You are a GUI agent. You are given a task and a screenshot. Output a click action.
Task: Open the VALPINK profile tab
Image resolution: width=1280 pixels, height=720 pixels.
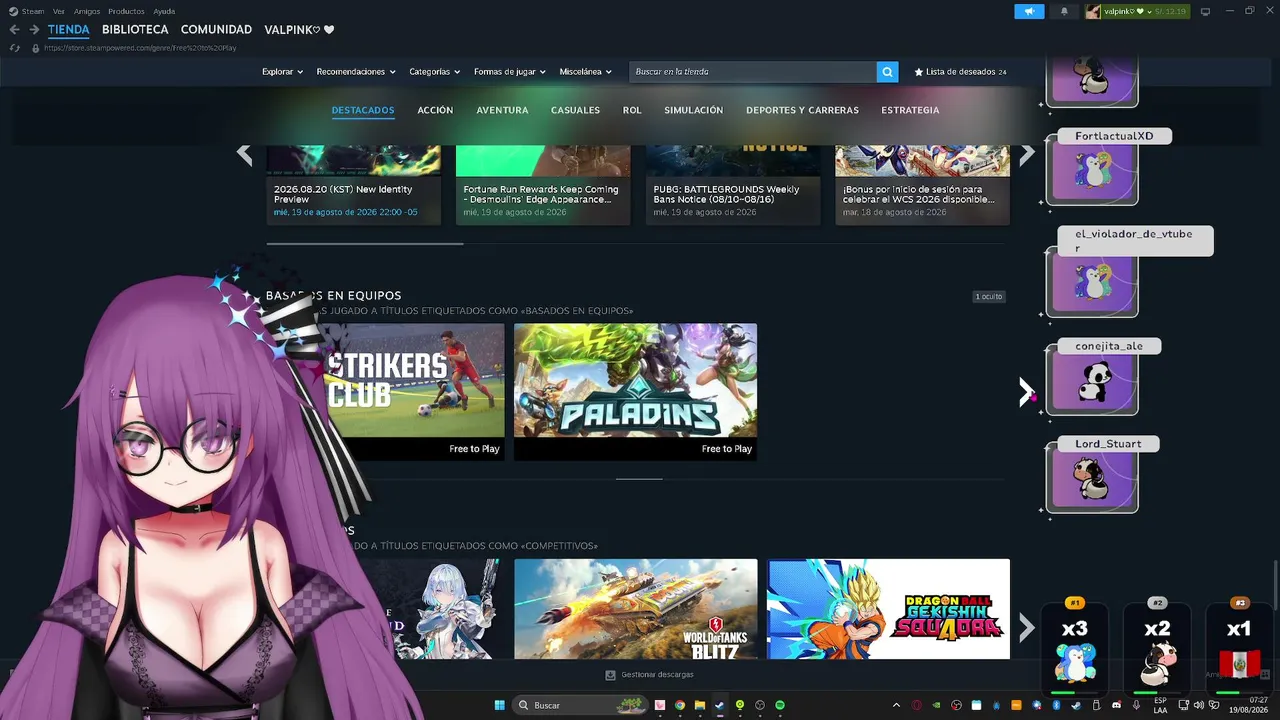[299, 30]
